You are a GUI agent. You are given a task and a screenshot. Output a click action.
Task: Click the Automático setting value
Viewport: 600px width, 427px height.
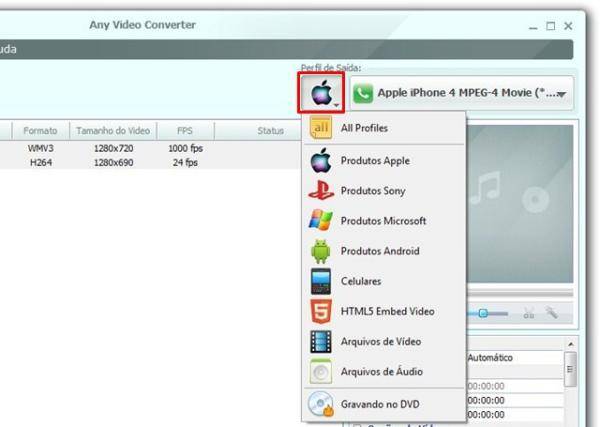[x=490, y=358]
